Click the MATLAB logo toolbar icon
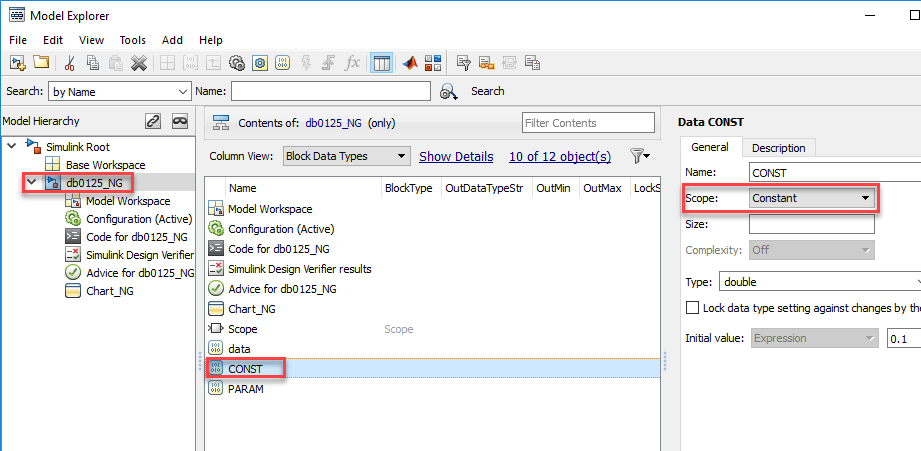 pos(410,63)
